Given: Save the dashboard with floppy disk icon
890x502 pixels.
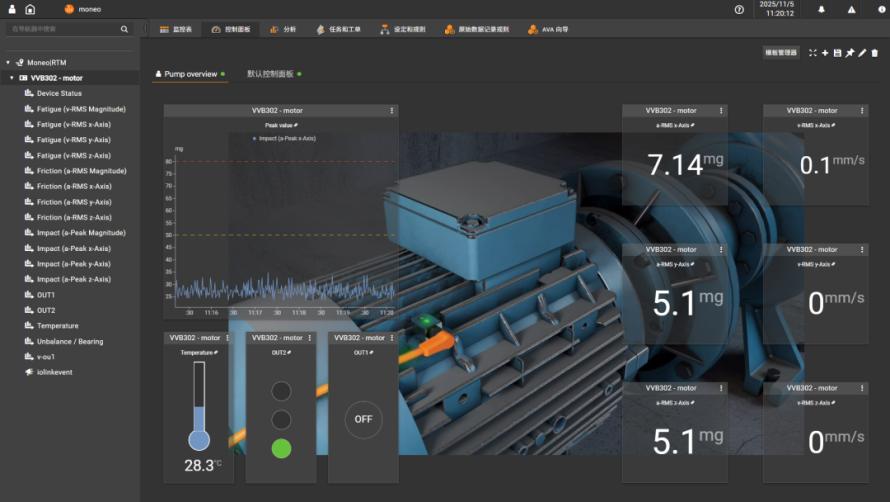Looking at the screenshot, I should click(837, 53).
